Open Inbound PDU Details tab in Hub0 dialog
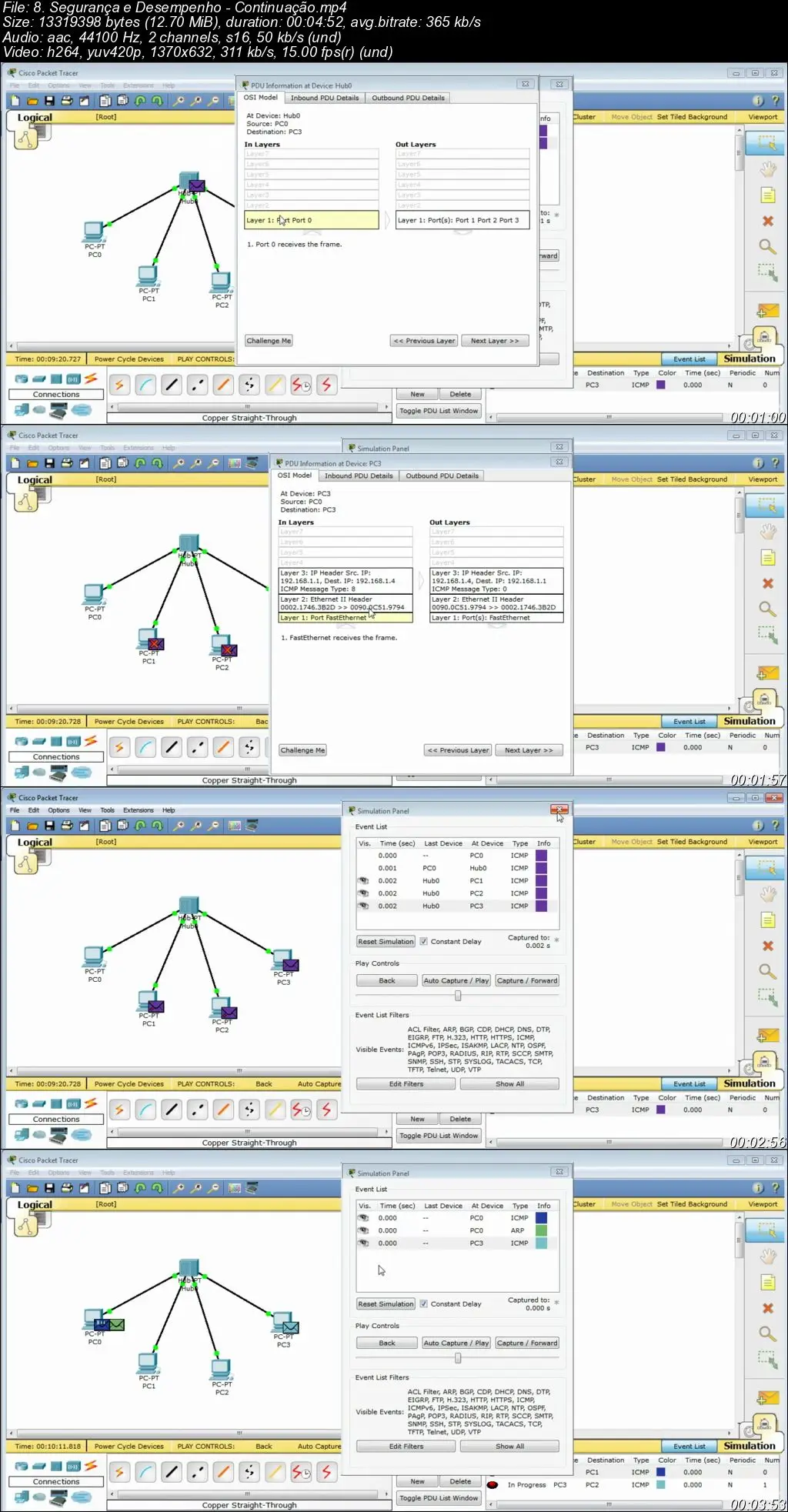The height and width of the screenshot is (1512, 788). [x=325, y=98]
